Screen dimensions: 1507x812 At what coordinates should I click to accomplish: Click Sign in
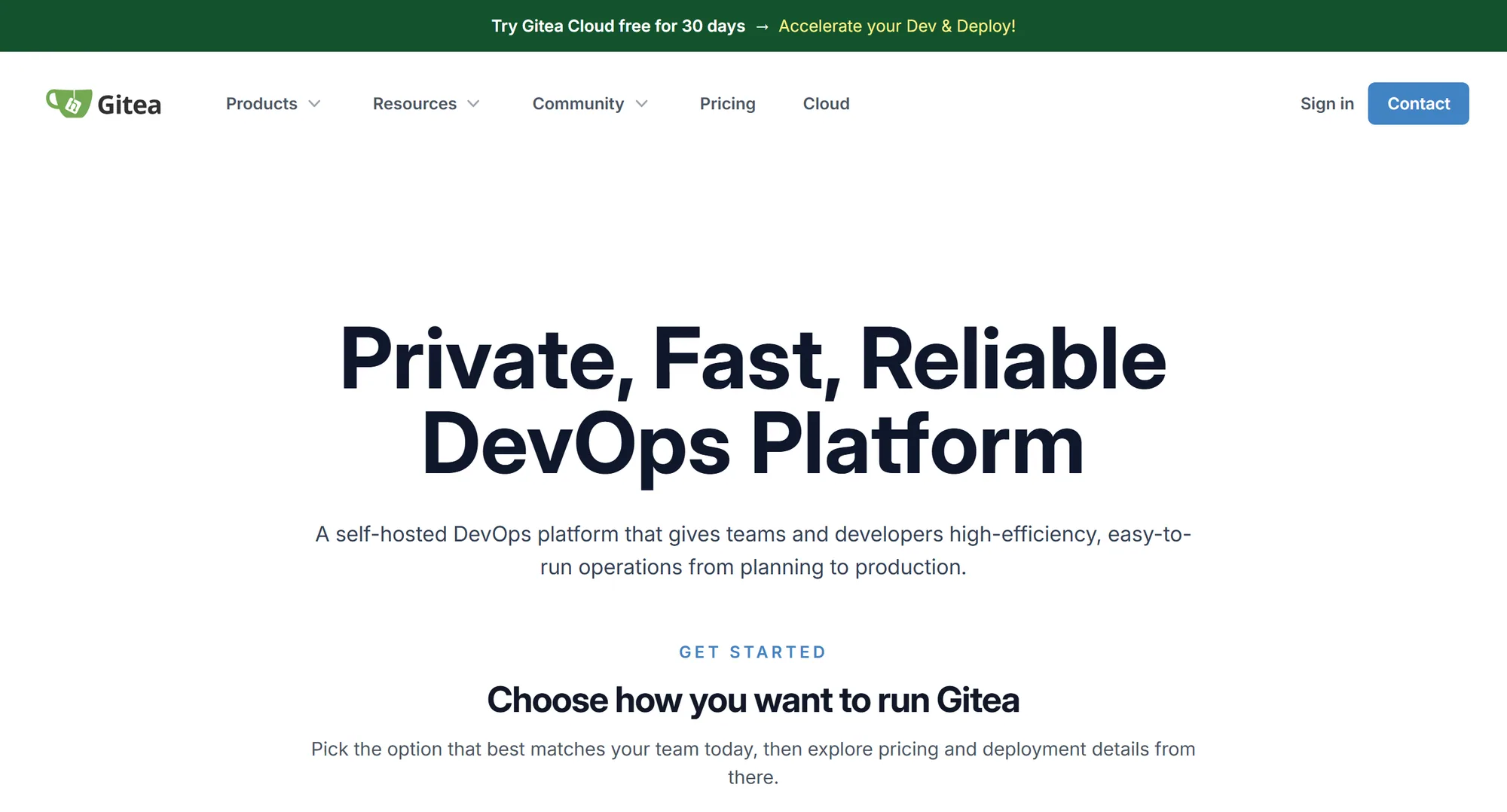coord(1327,103)
